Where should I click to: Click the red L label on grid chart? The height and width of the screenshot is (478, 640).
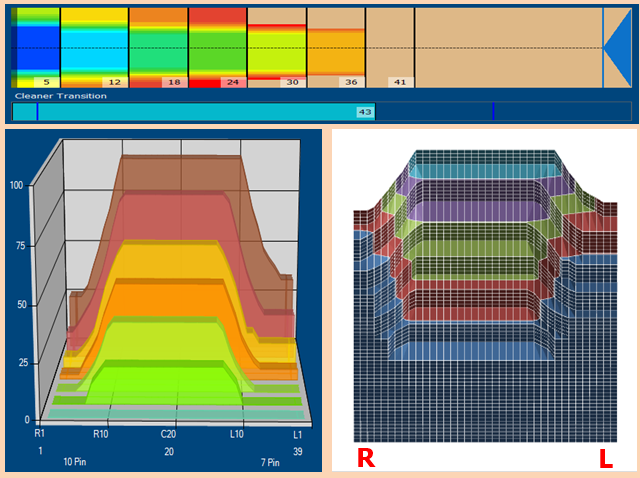(x=605, y=458)
